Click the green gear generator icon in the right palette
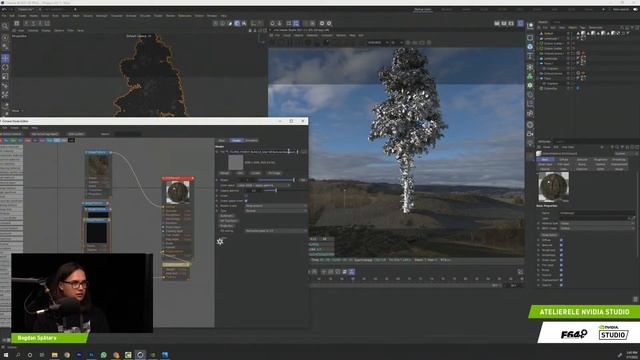The height and width of the screenshot is (360, 640). click(x=530, y=85)
